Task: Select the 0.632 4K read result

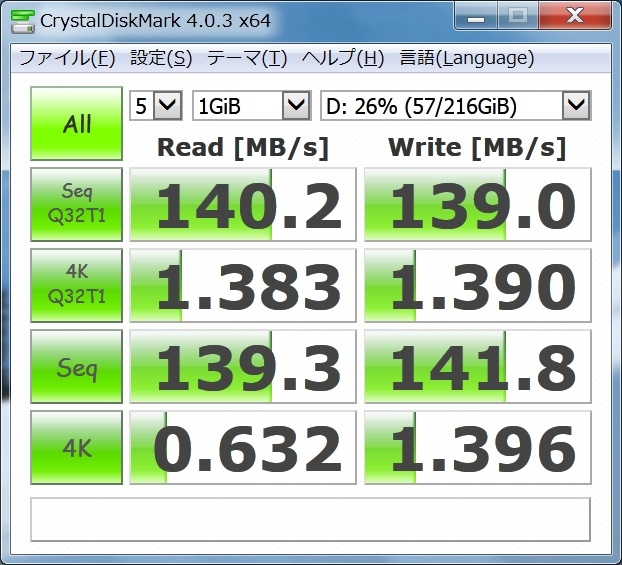Action: pyautogui.click(x=243, y=447)
